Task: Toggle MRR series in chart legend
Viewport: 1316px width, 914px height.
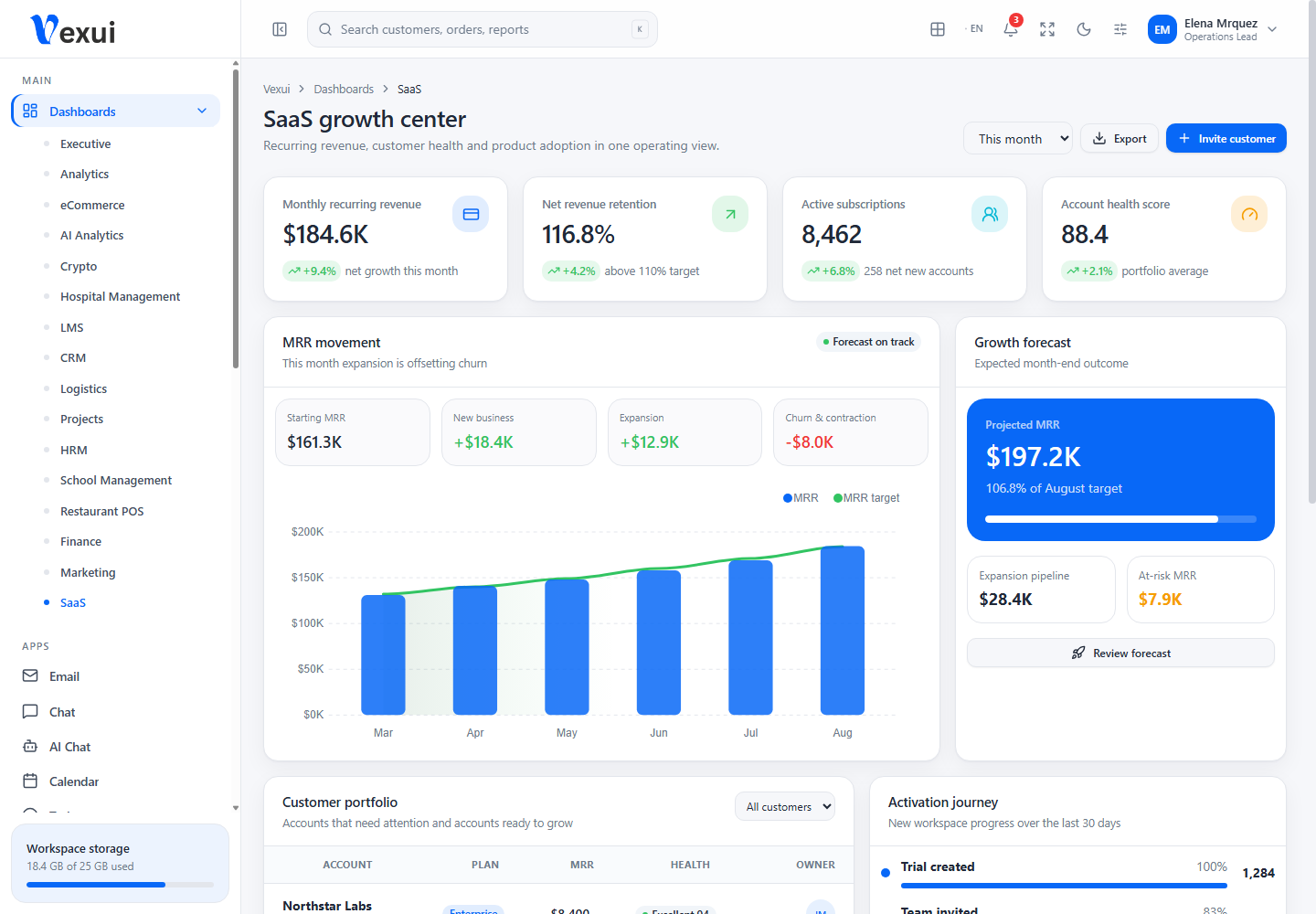Action: pyautogui.click(x=801, y=498)
